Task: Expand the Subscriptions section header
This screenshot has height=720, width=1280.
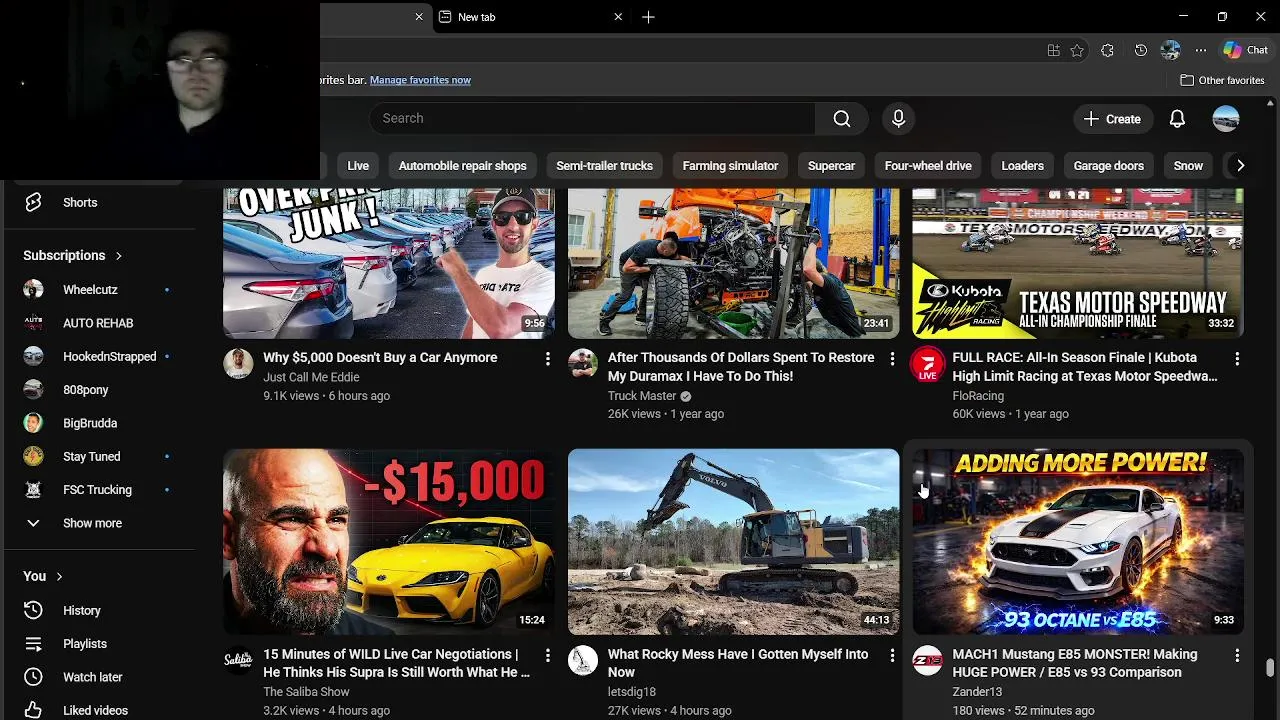Action: pyautogui.click(x=73, y=255)
